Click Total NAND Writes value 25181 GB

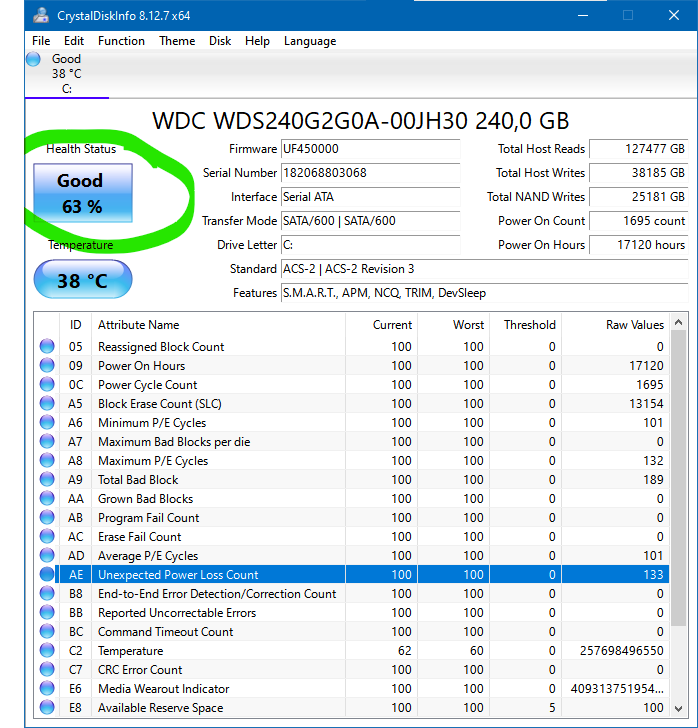pyautogui.click(x=639, y=197)
